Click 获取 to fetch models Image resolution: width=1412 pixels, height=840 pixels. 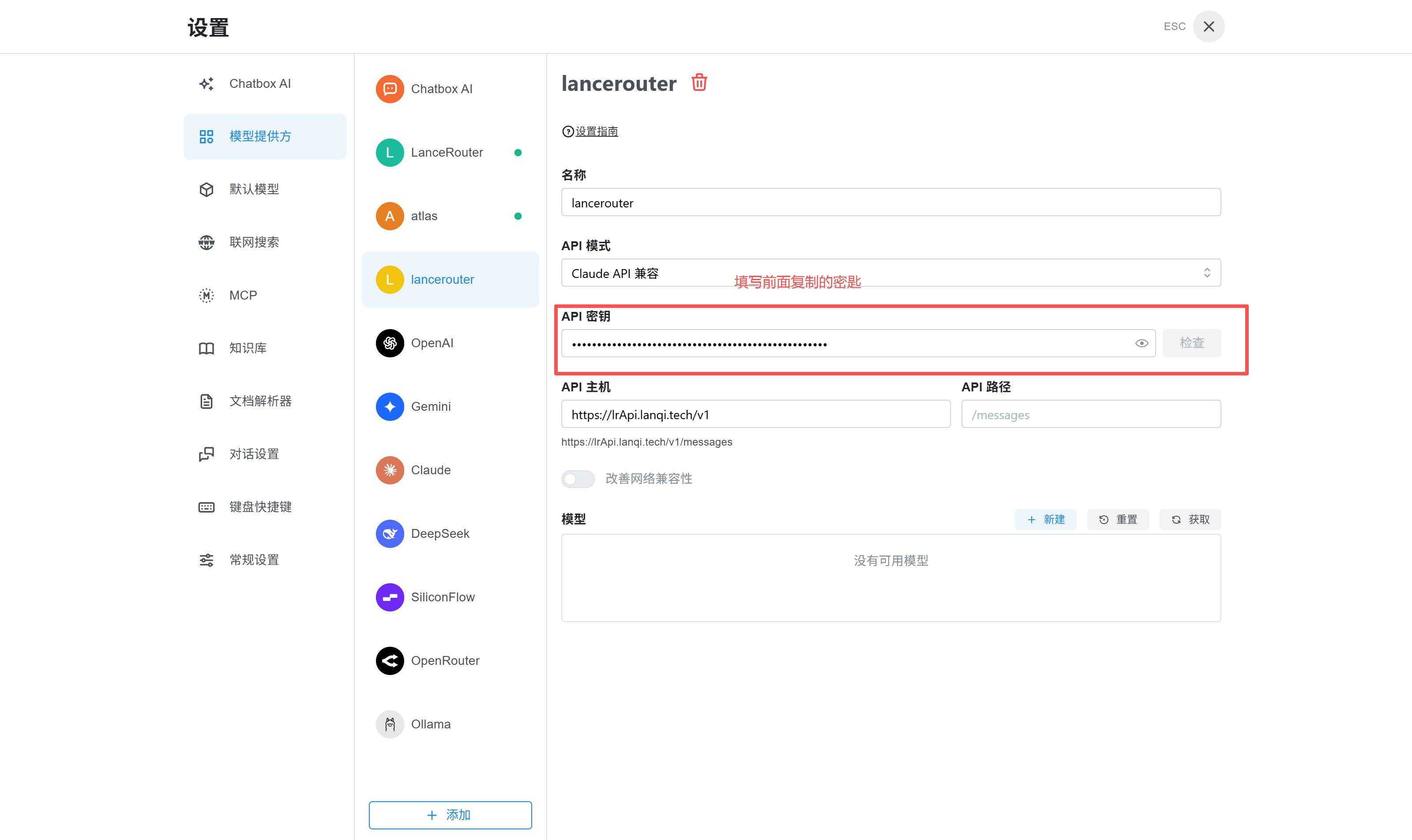[x=1190, y=519]
